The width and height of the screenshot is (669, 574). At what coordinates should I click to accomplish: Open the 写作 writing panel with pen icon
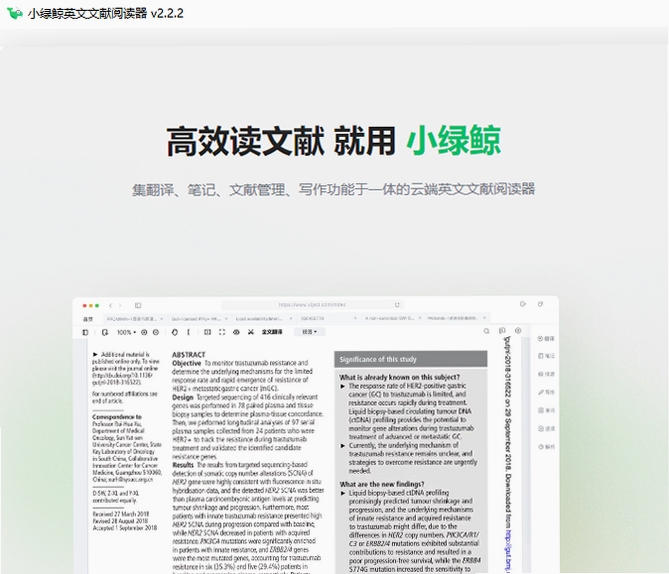click(546, 392)
